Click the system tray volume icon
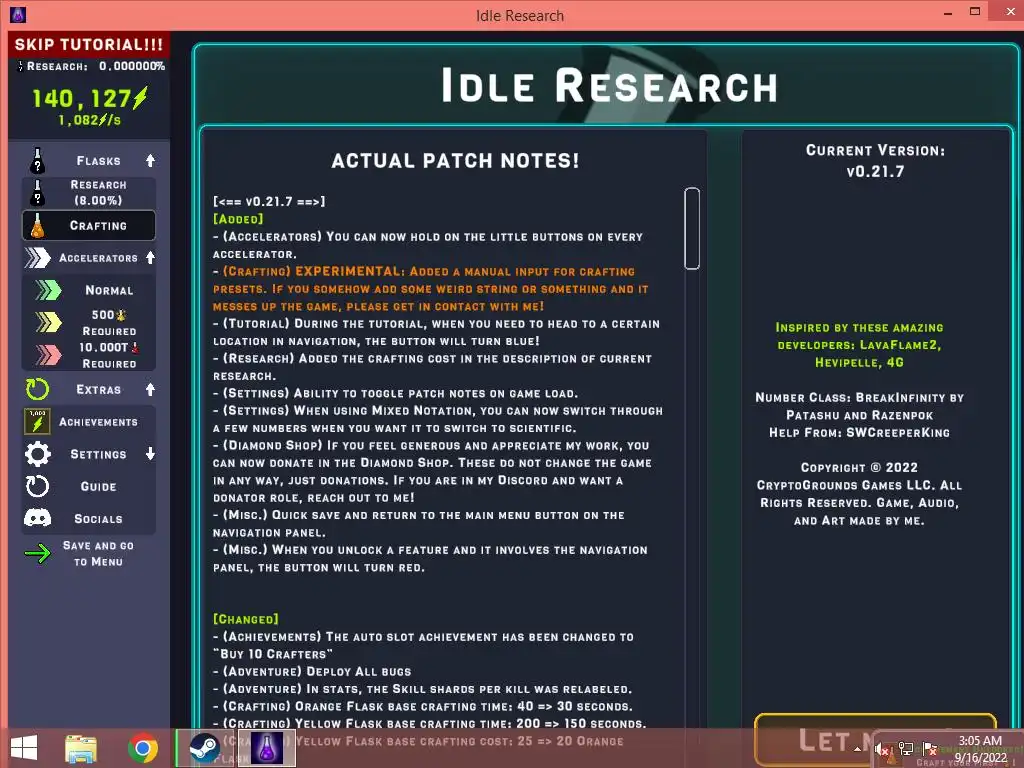1024x768 pixels. click(882, 748)
